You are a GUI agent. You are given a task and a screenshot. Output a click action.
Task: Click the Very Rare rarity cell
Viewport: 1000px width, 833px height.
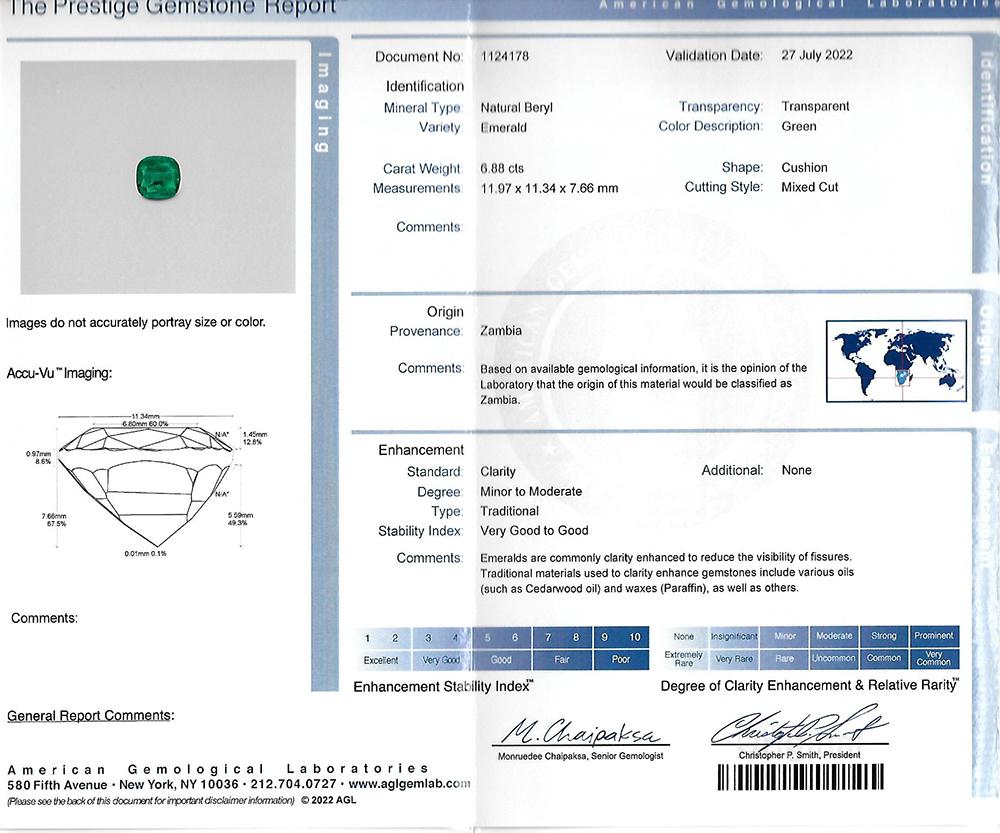click(x=734, y=659)
